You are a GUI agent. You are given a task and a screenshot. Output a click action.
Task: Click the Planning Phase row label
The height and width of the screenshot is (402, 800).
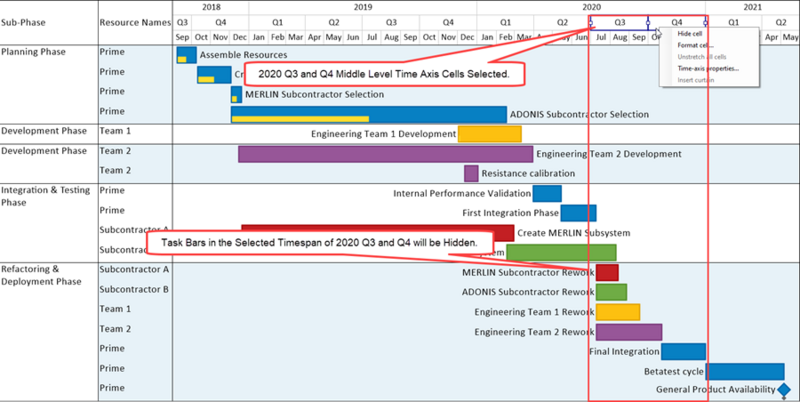pyautogui.click(x=33, y=52)
